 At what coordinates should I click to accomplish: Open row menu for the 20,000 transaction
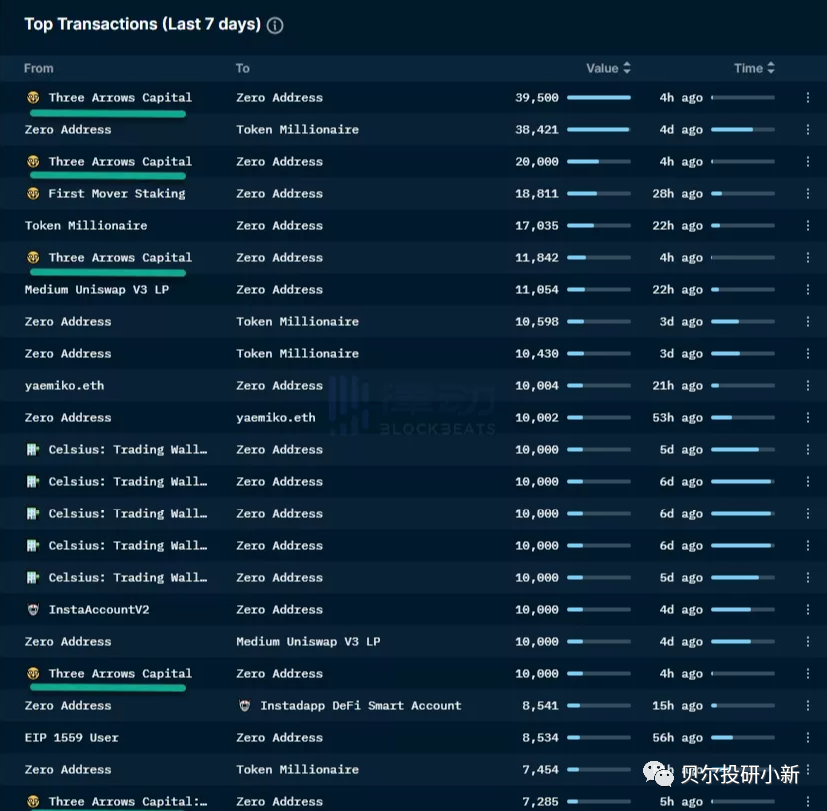[x=807, y=161]
